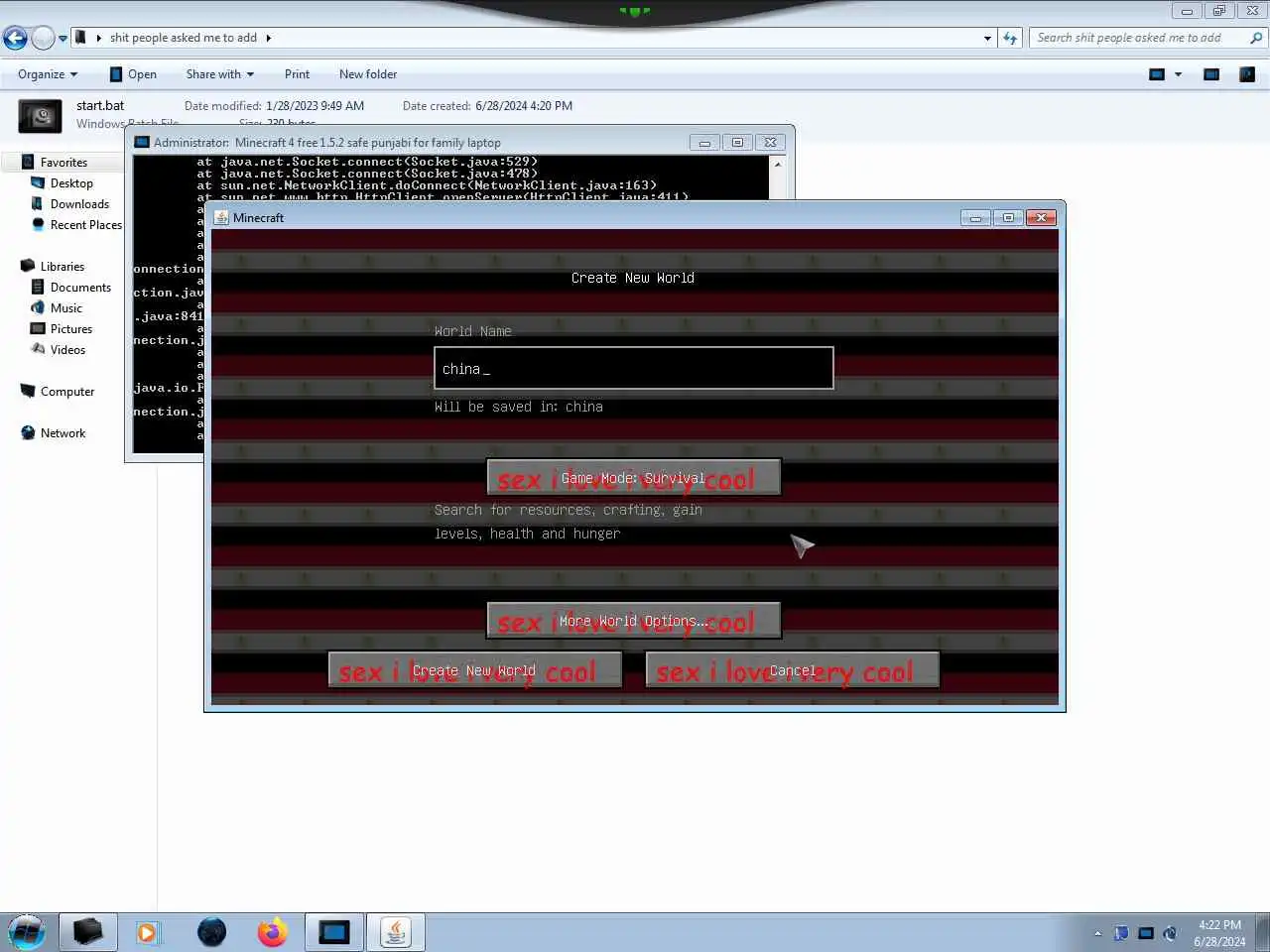Open the Organize menu
Viewport: 1270px width, 952px height.
tap(47, 74)
